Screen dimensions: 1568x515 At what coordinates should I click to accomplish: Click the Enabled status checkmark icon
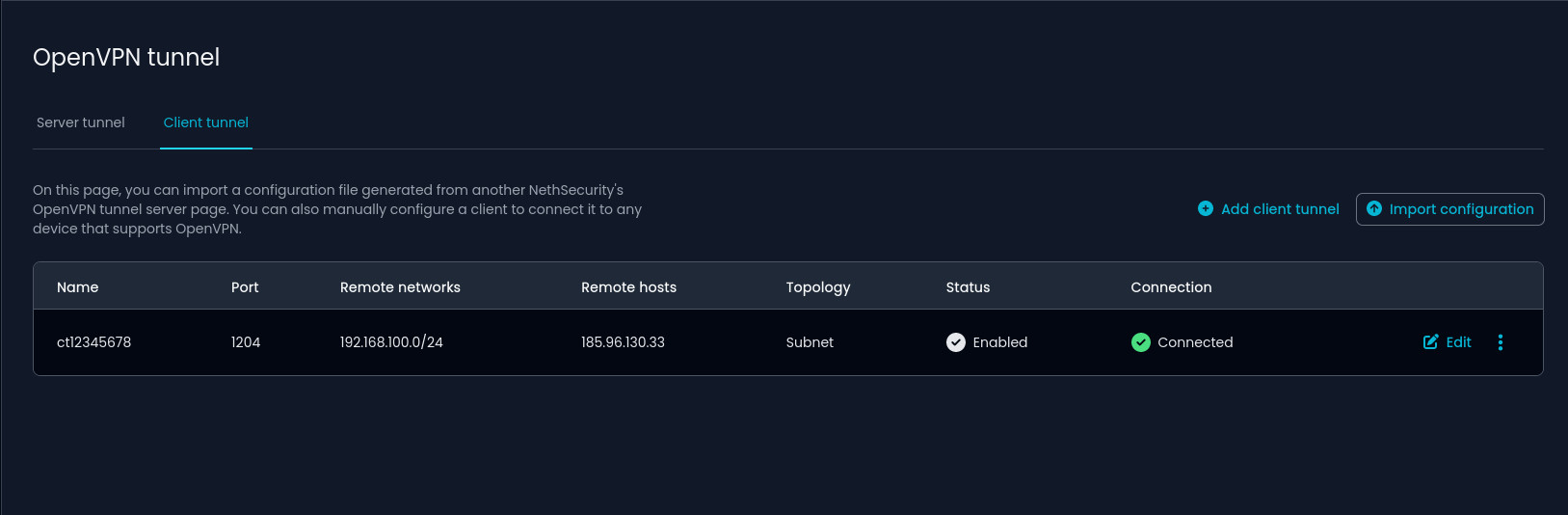pos(956,342)
